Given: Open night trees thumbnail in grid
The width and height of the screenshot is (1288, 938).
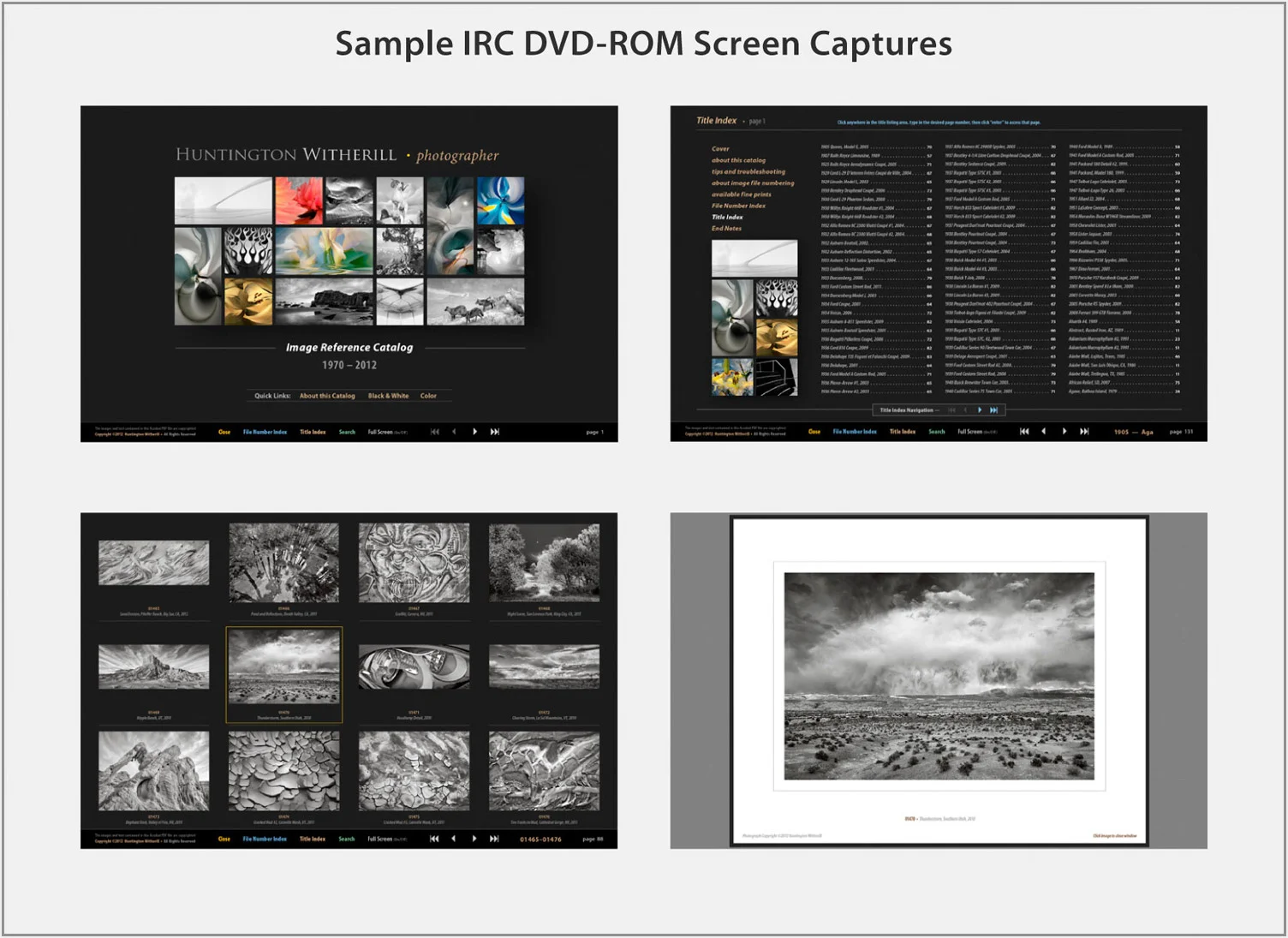Looking at the screenshot, I should [544, 563].
